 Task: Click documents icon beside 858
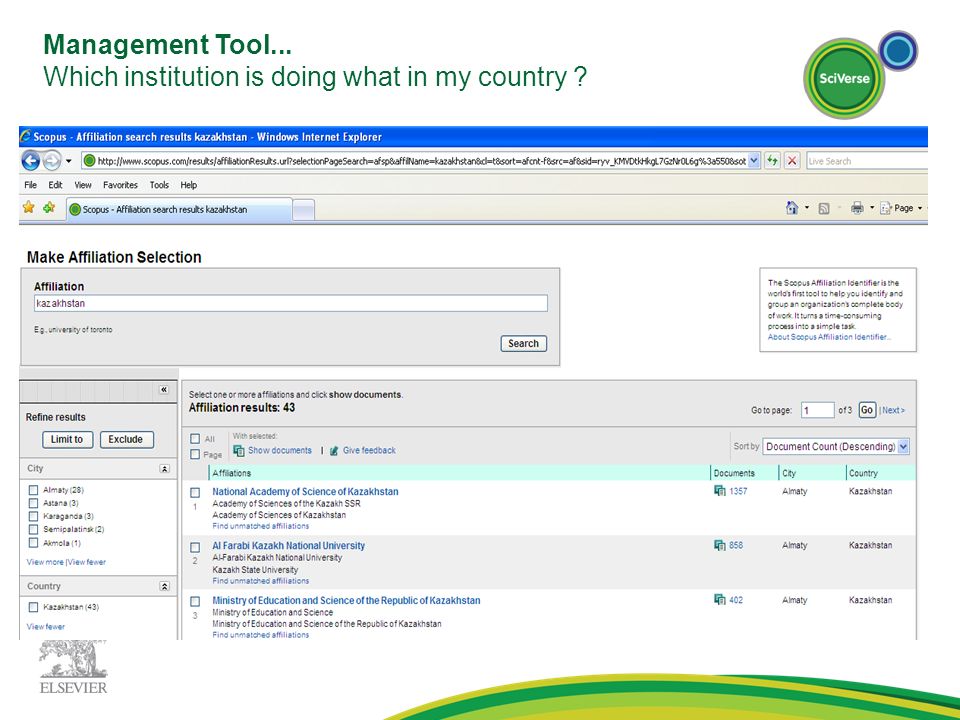[x=719, y=545]
